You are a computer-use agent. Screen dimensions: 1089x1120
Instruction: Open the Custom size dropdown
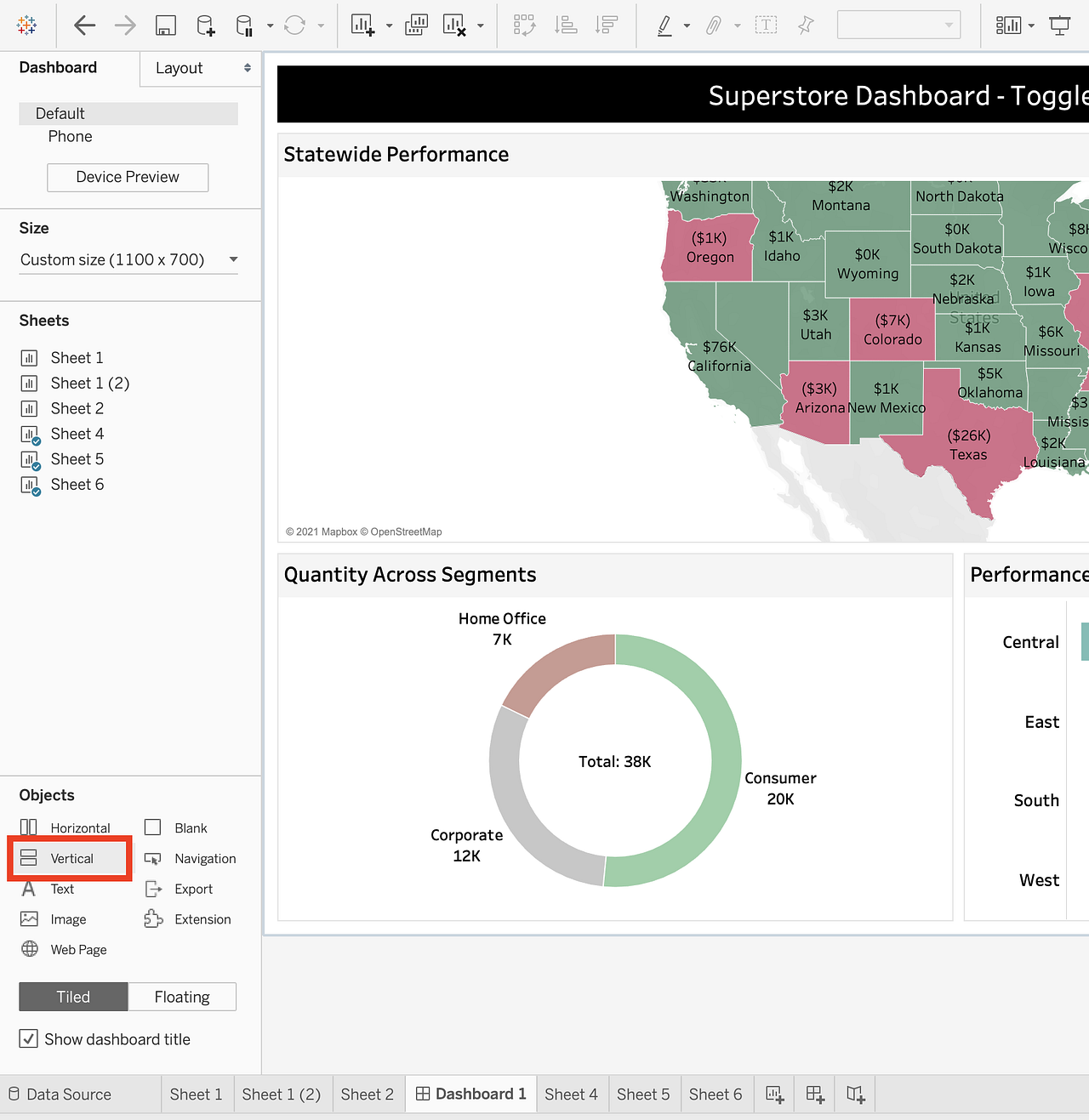128,259
